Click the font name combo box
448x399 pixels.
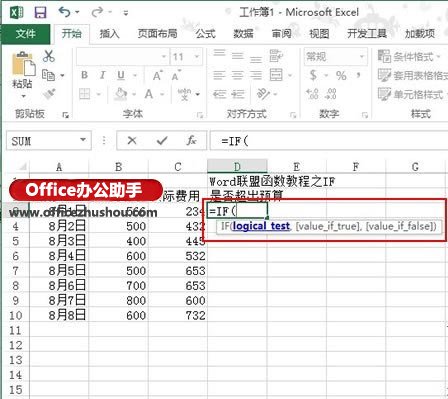point(122,57)
